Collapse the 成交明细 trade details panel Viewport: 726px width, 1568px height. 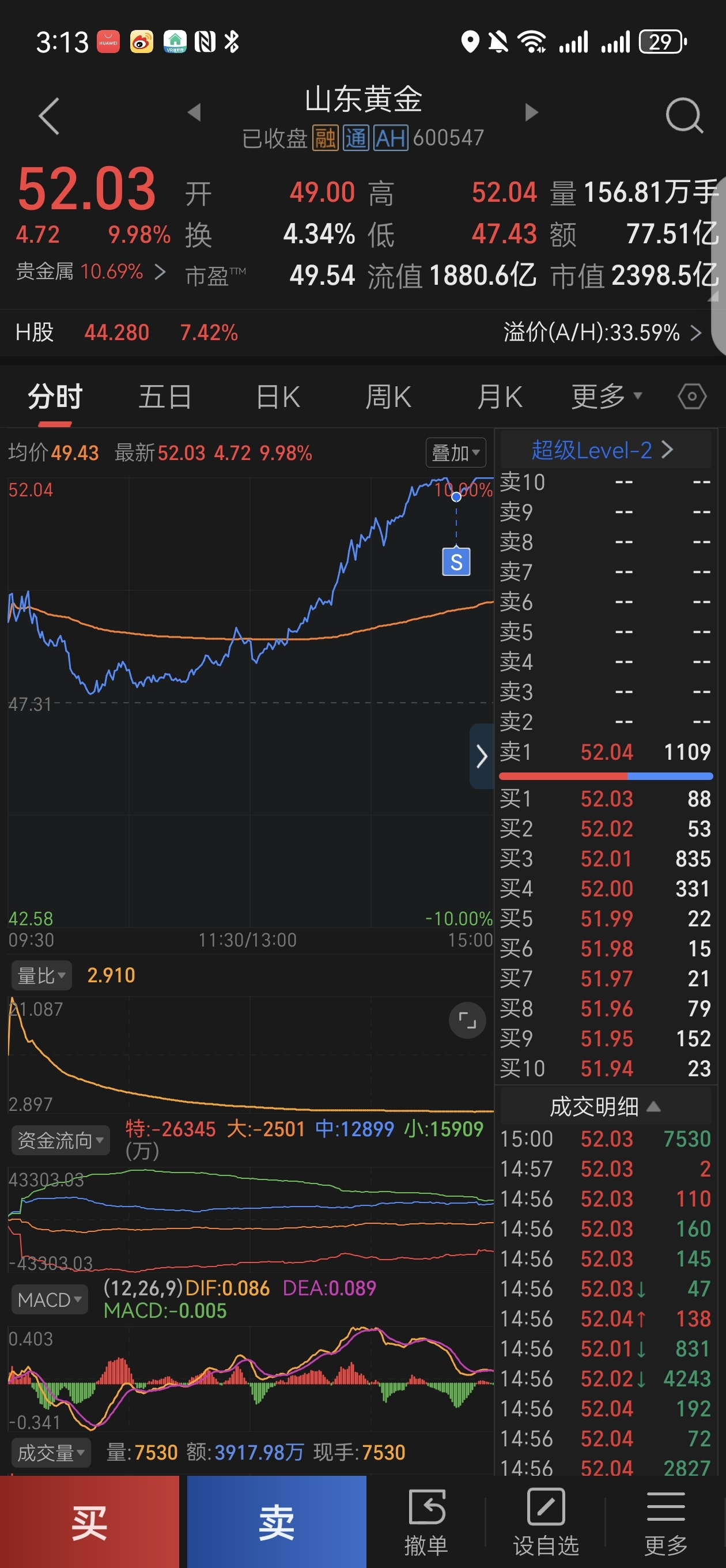click(x=606, y=1106)
